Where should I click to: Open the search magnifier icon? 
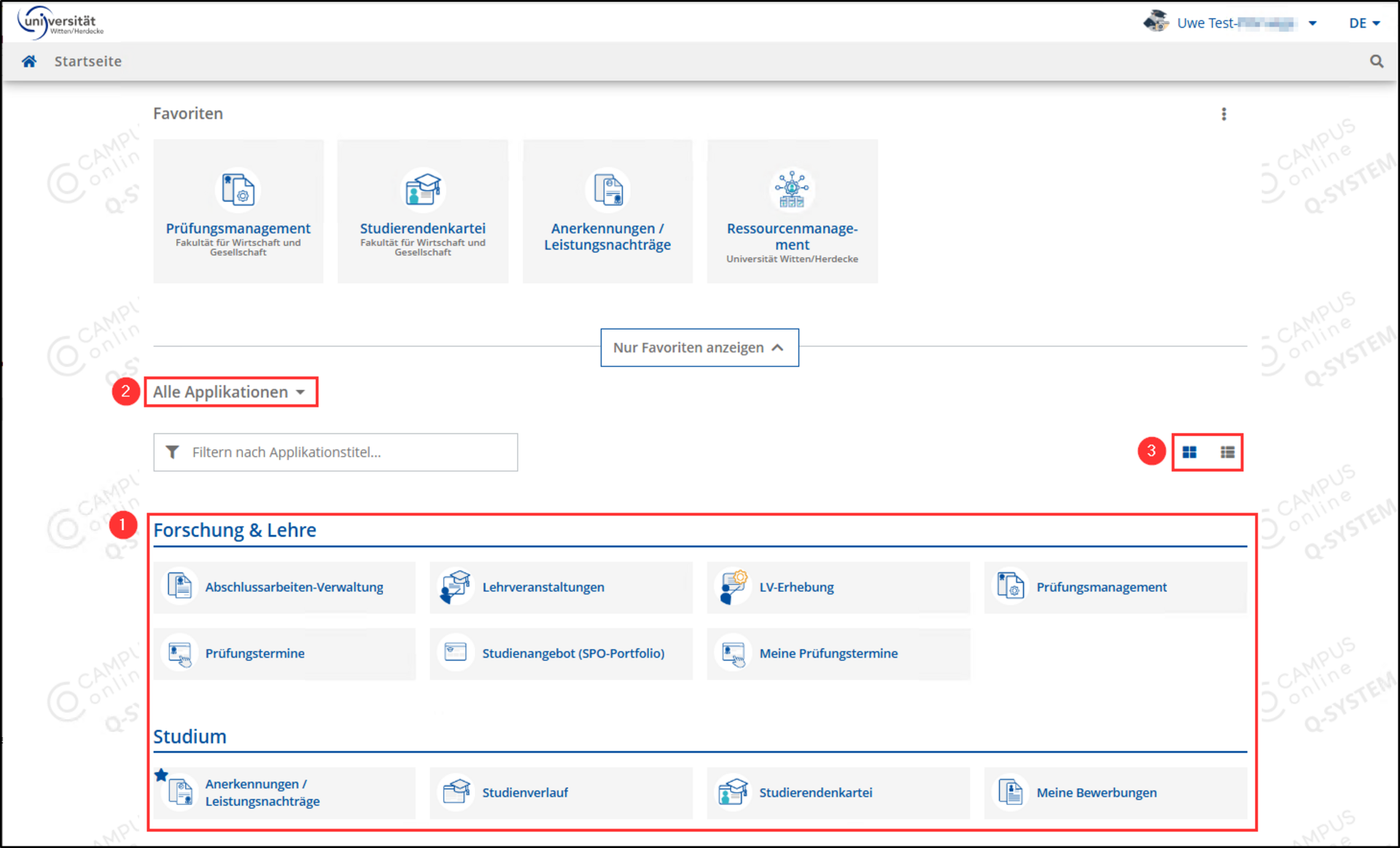click(1376, 61)
